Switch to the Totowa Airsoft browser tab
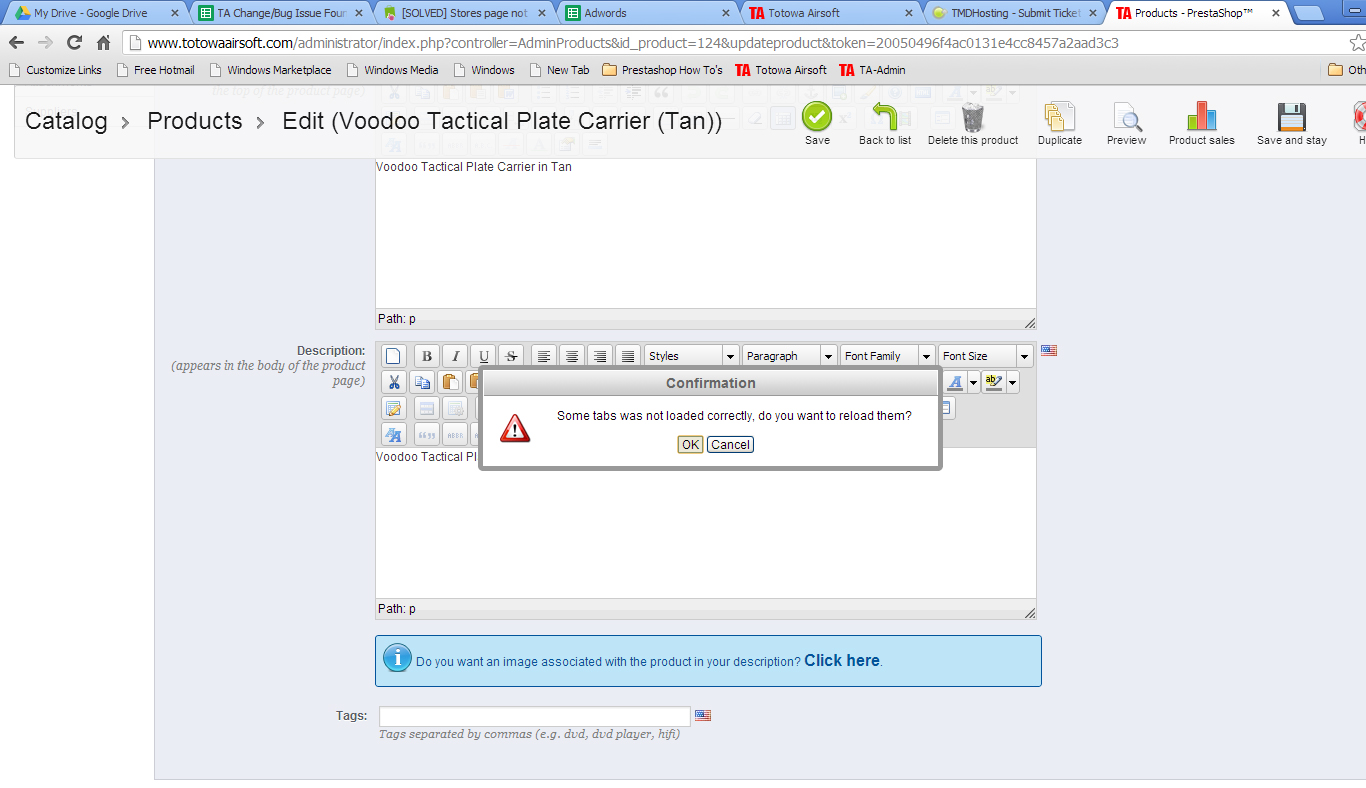This screenshot has height=788, width=1366. [x=830, y=13]
